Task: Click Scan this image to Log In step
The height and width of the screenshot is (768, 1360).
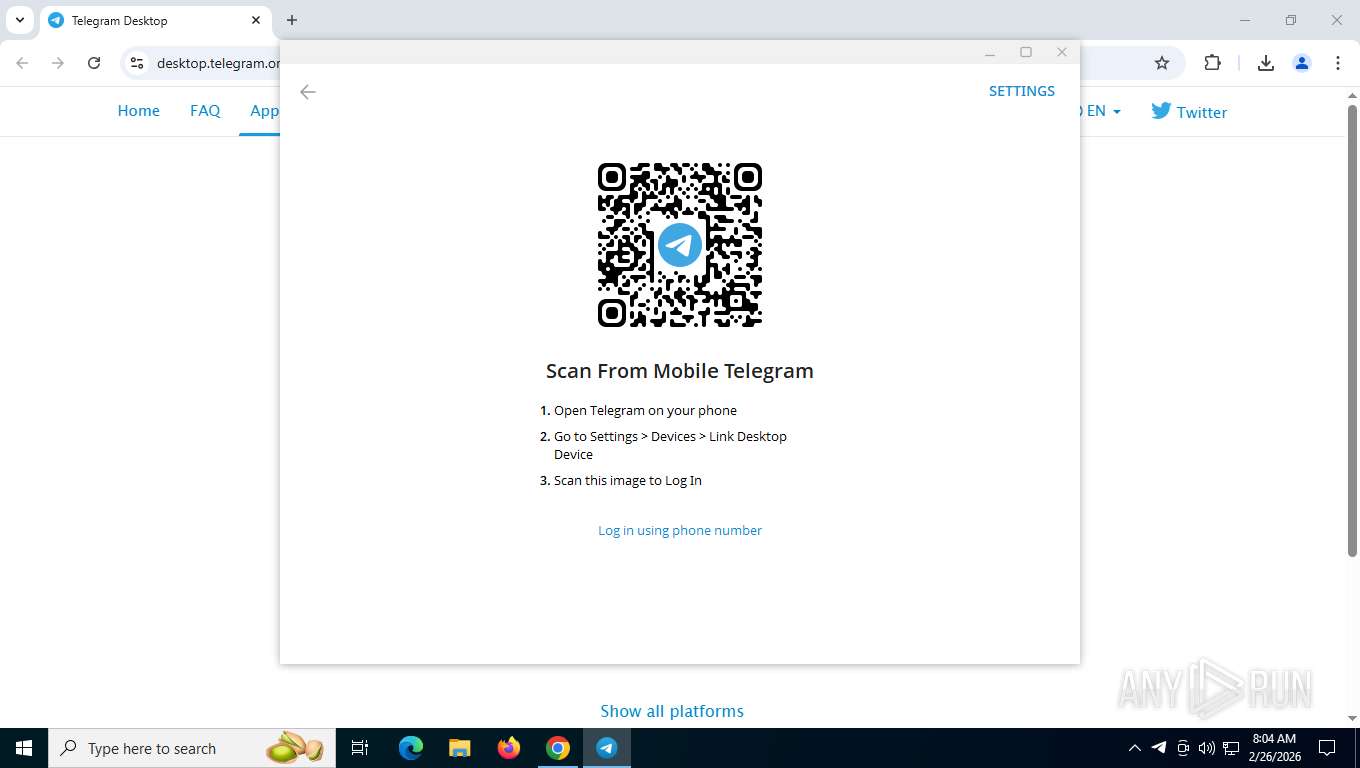Action: click(x=628, y=480)
